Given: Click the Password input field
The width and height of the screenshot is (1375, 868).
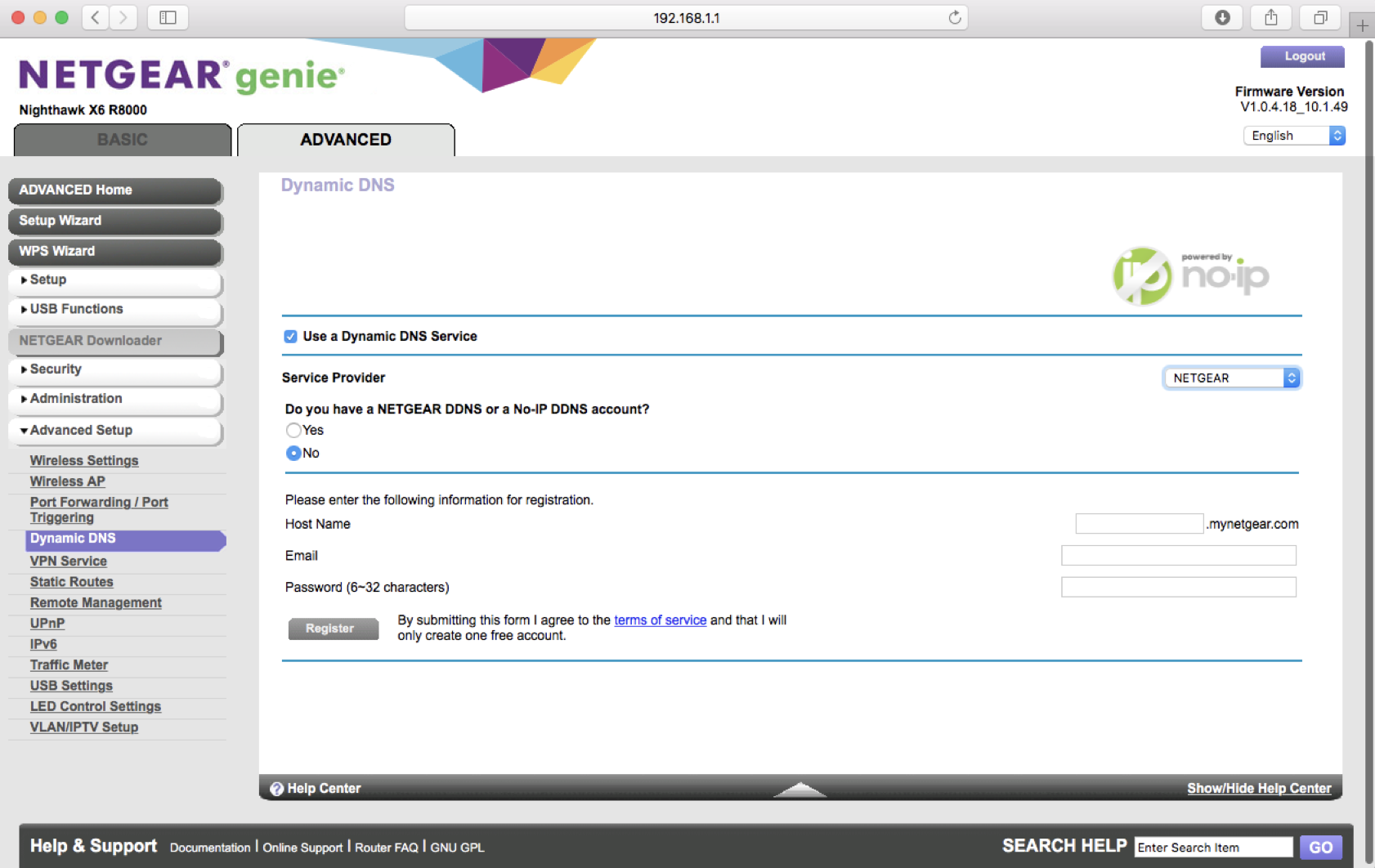Looking at the screenshot, I should click(1179, 587).
